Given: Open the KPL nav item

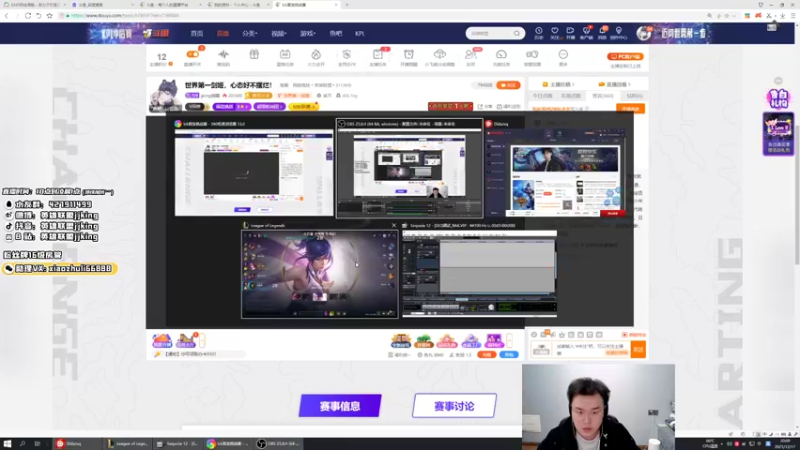Looking at the screenshot, I should 360,33.
